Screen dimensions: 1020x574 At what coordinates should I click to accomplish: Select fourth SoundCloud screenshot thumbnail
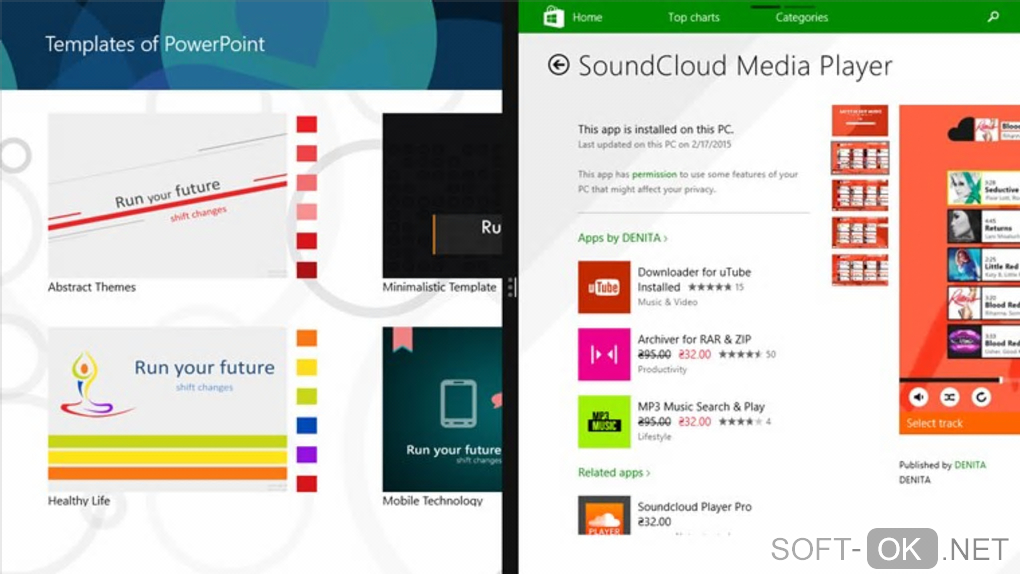[x=859, y=232]
